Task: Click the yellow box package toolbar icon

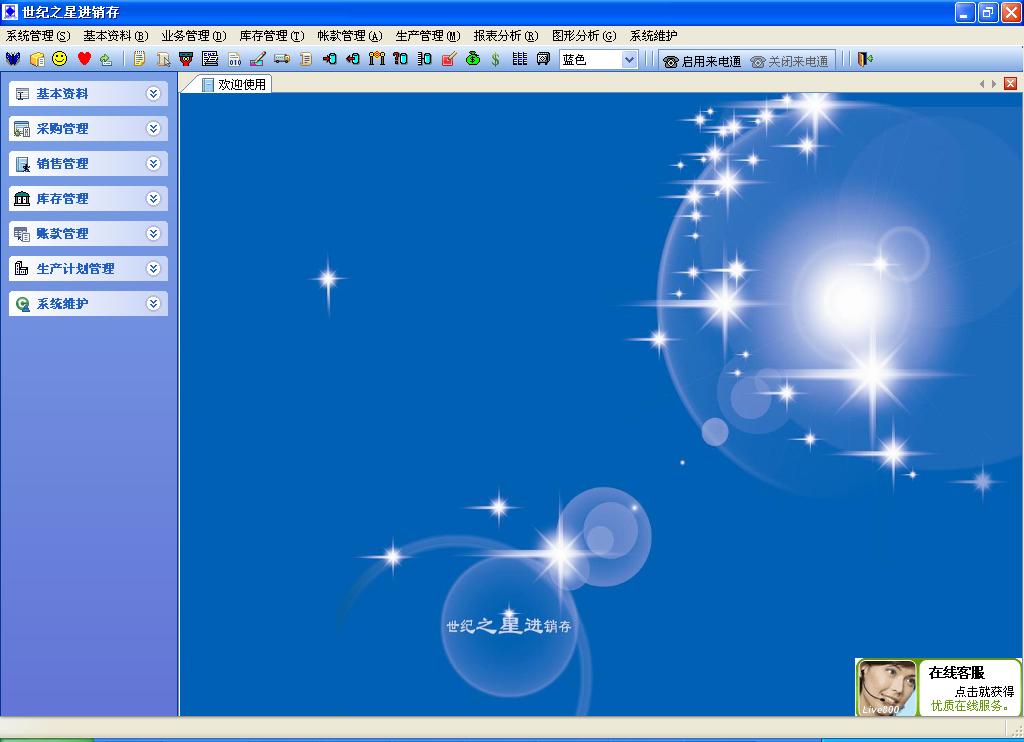Action: click(37, 59)
